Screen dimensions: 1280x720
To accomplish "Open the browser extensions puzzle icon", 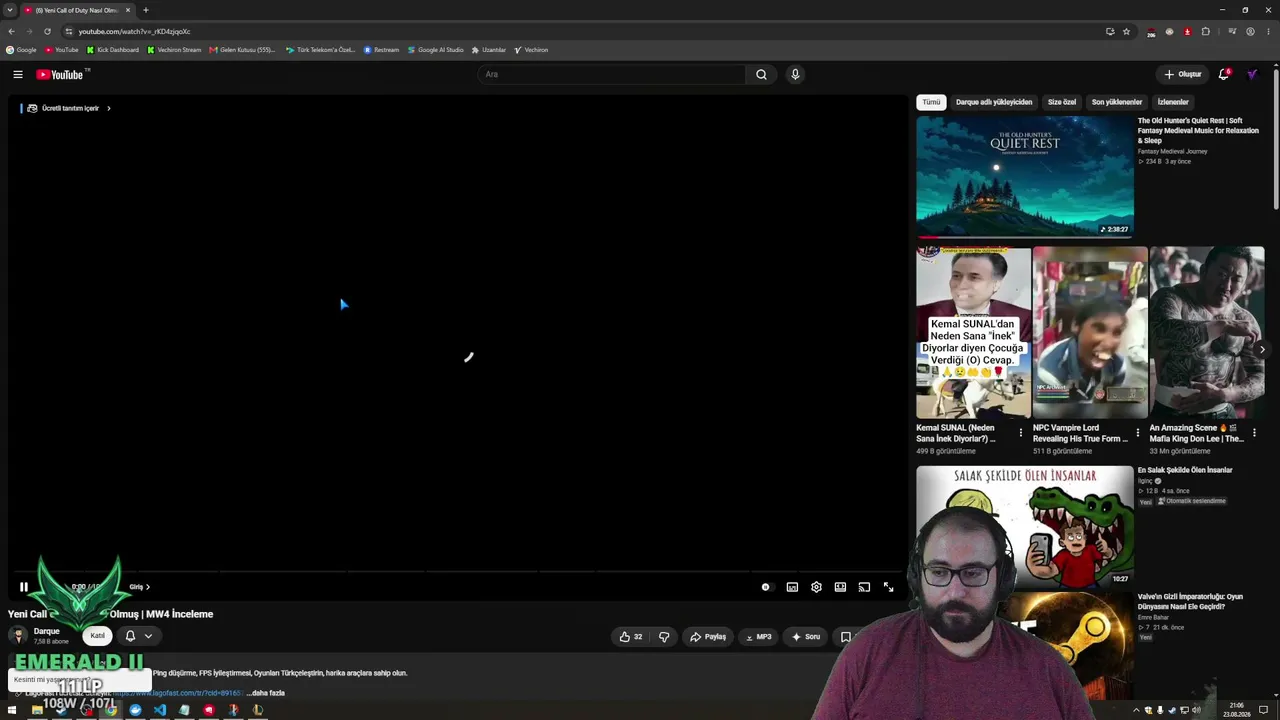I will [1206, 31].
